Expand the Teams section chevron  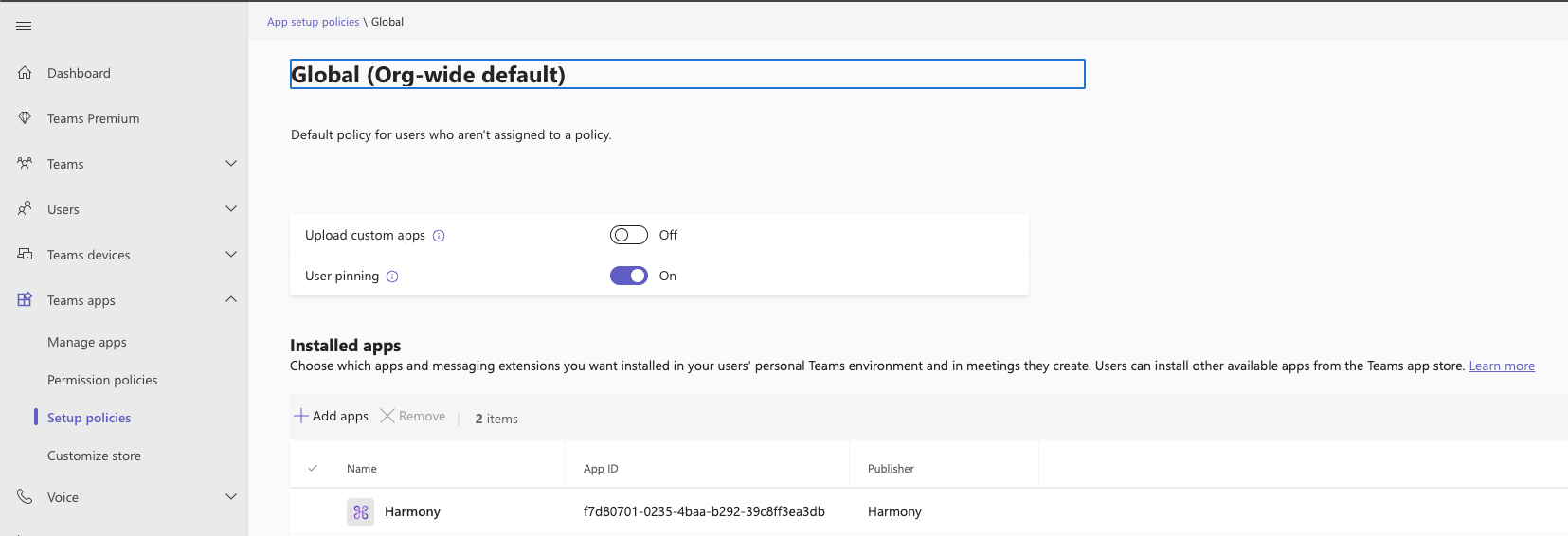231,163
